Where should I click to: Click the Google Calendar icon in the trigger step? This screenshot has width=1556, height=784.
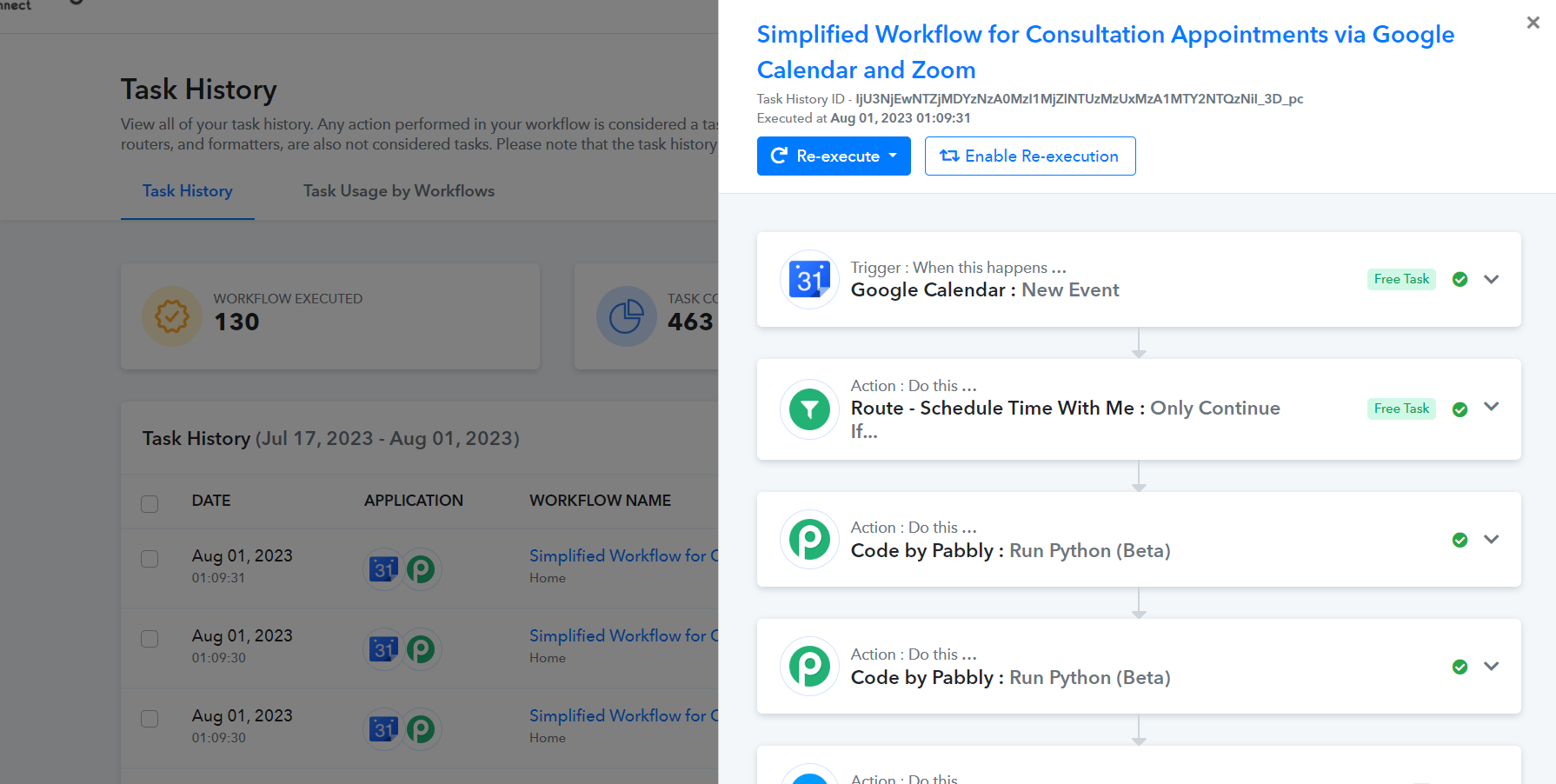pos(809,279)
